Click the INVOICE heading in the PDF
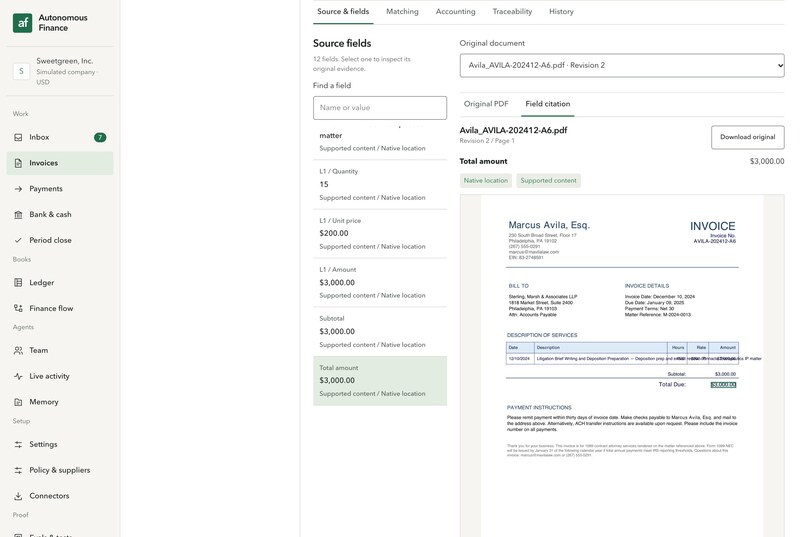 click(712, 226)
